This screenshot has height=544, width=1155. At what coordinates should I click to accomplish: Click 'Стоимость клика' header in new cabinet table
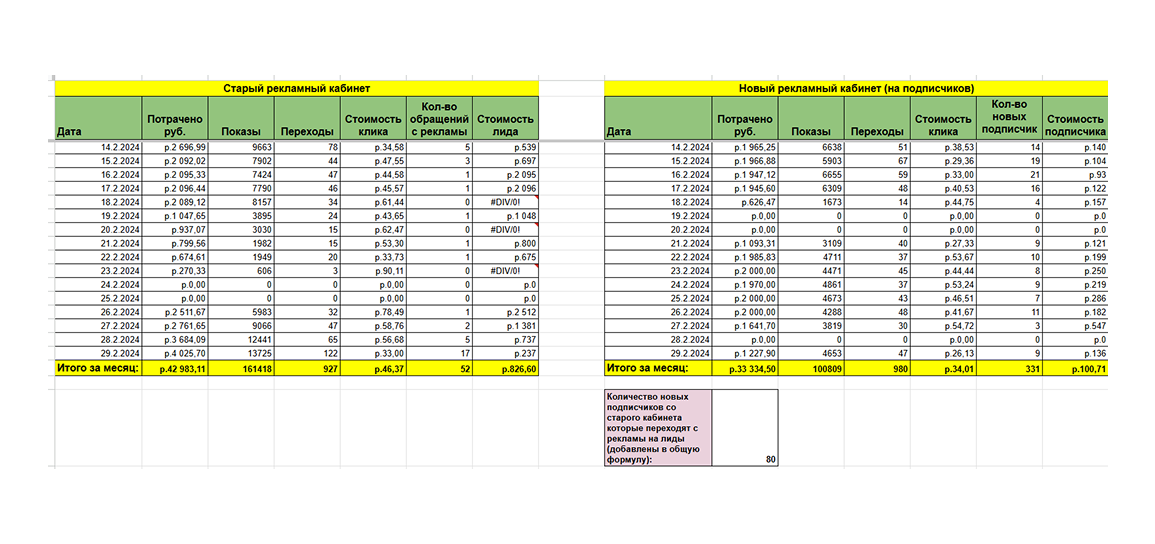943,118
